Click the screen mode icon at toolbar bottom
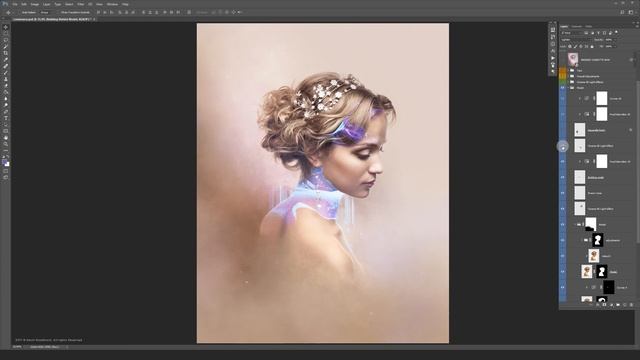Image resolution: width=640 pixels, height=360 pixels. (6, 178)
